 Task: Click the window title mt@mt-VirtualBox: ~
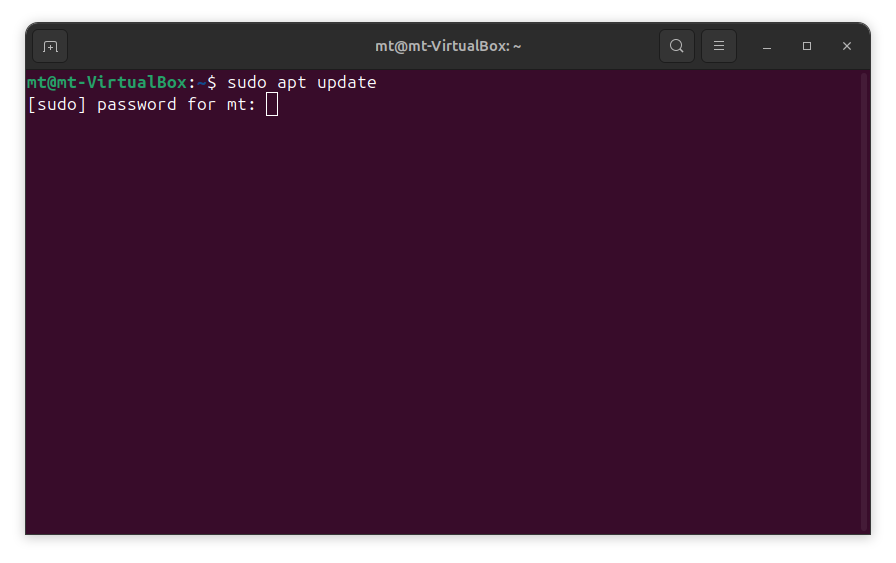pyautogui.click(x=448, y=46)
